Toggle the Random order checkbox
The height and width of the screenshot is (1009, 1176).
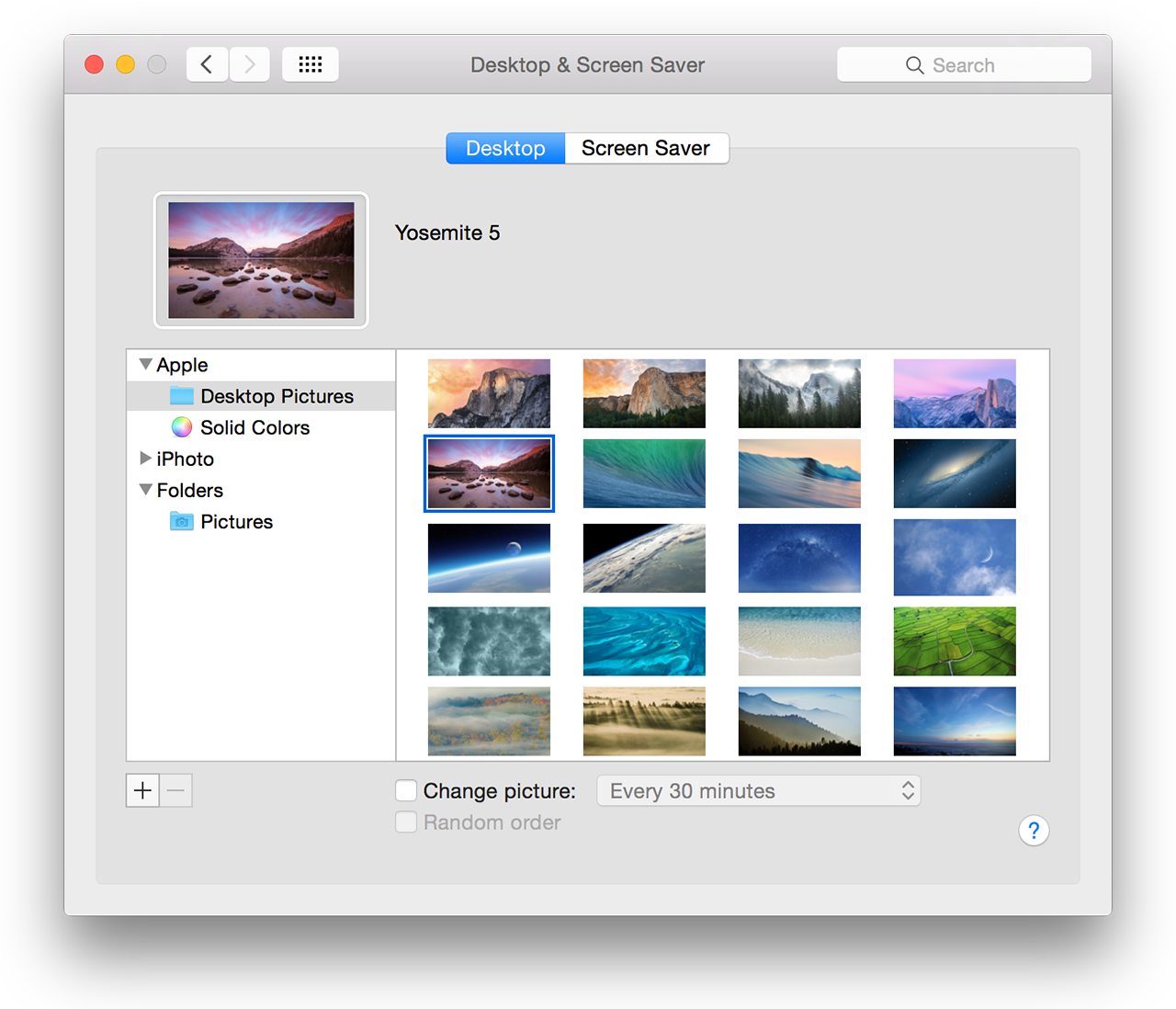(x=406, y=822)
